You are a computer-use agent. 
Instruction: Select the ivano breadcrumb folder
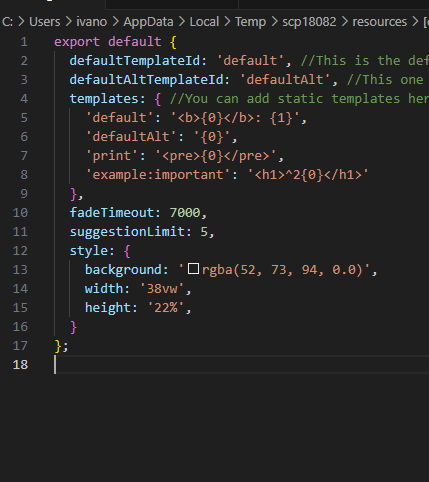point(92,22)
